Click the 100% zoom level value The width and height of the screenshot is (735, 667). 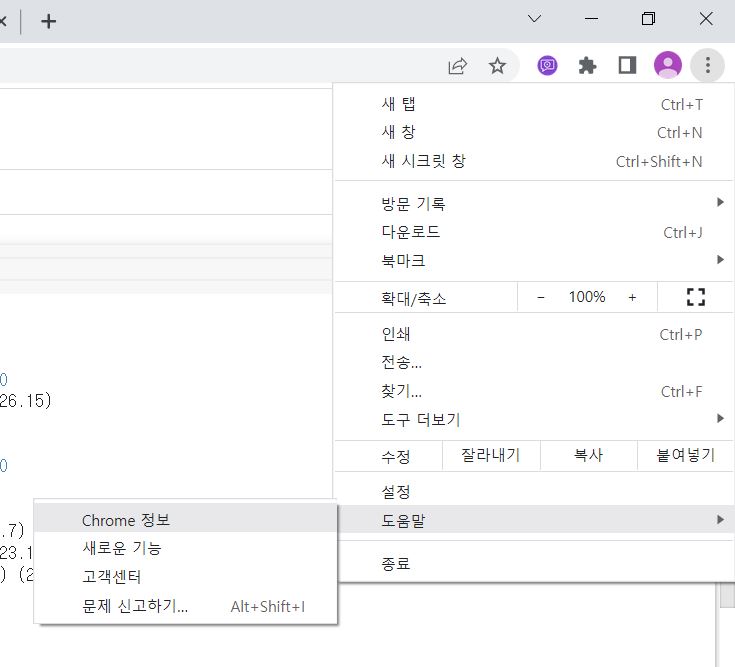587,297
